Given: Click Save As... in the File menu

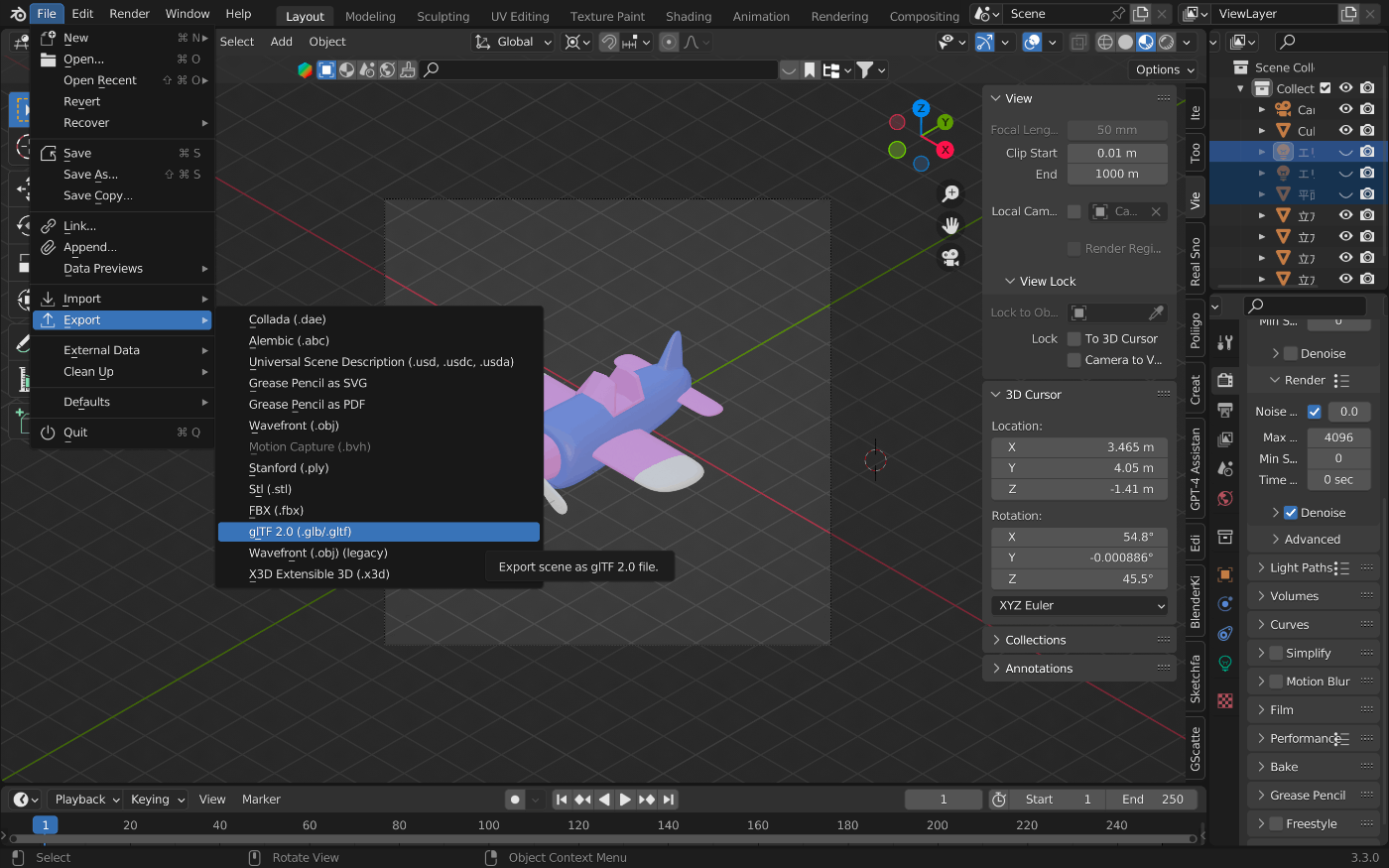Looking at the screenshot, I should pyautogui.click(x=123, y=175).
